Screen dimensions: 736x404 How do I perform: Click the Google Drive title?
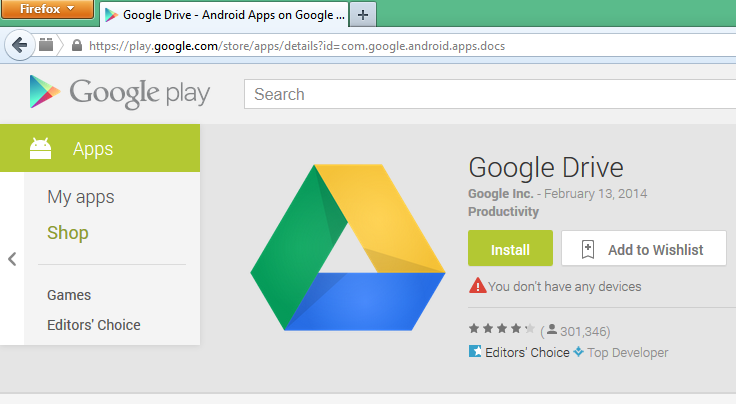[x=546, y=168]
